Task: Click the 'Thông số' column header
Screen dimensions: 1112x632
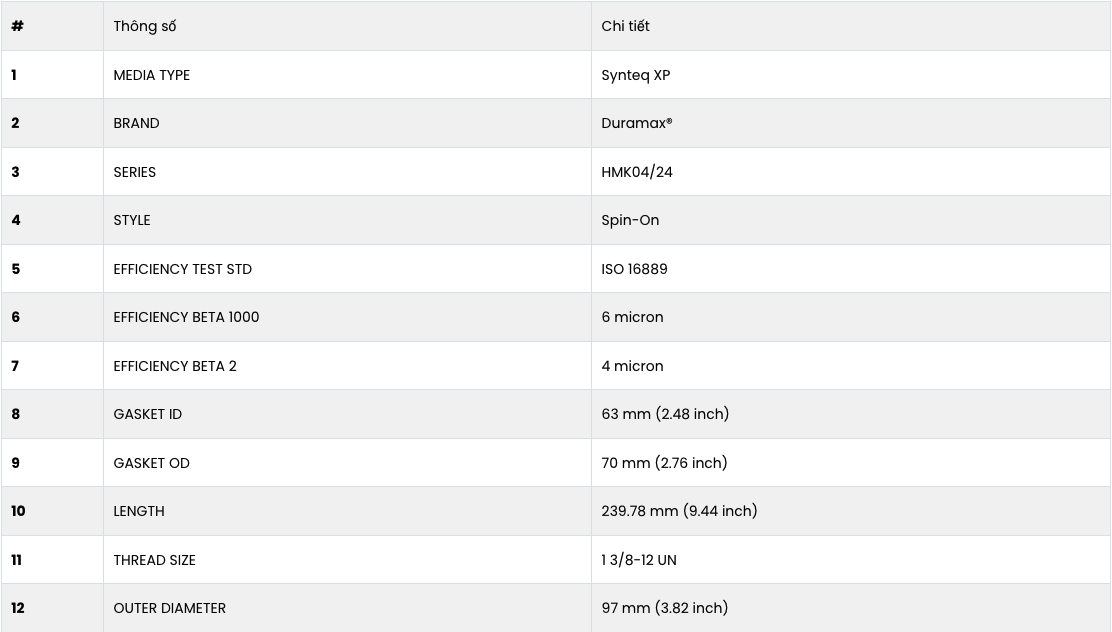Action: tap(145, 26)
